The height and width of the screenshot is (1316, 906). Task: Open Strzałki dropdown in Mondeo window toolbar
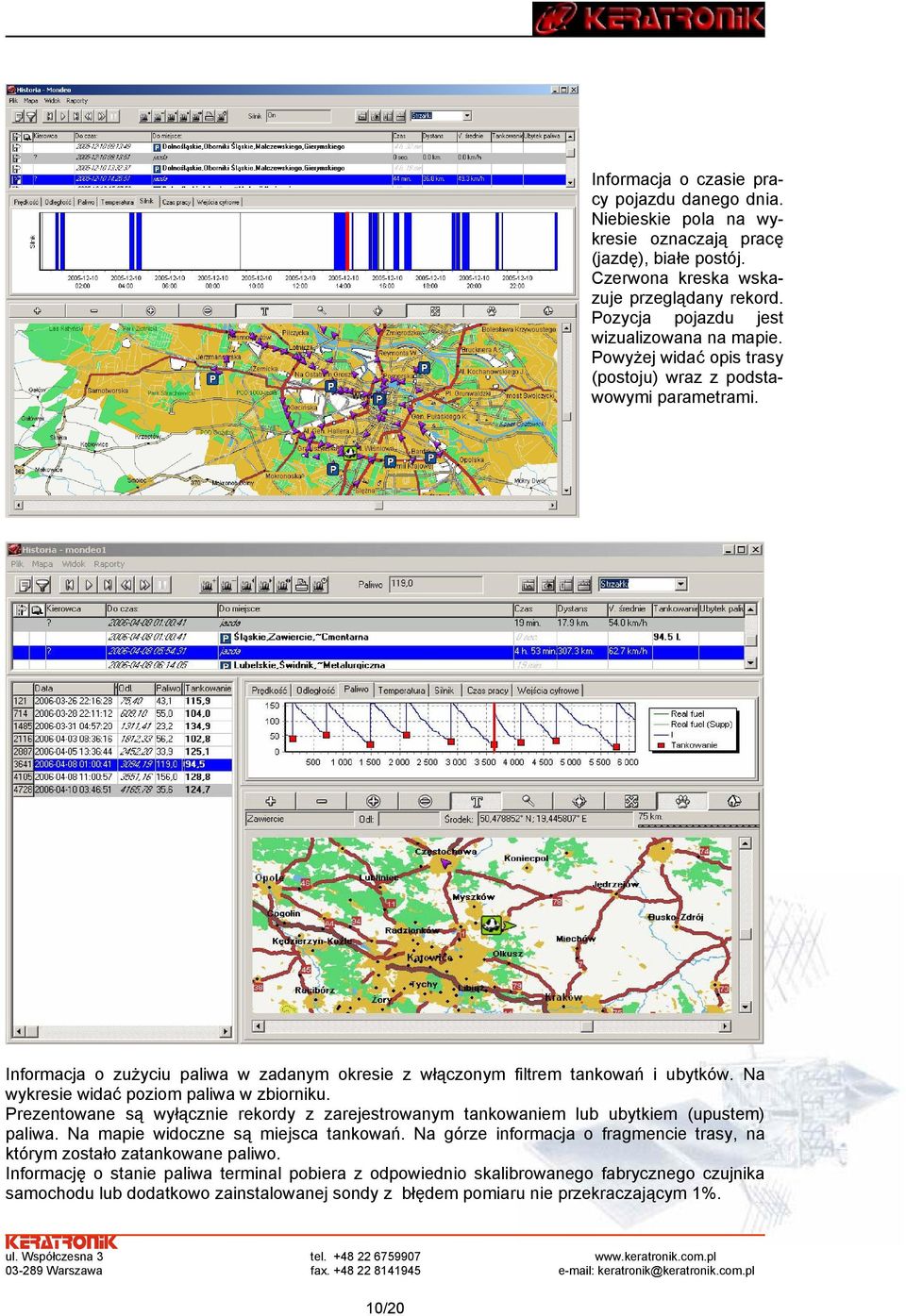click(x=466, y=116)
